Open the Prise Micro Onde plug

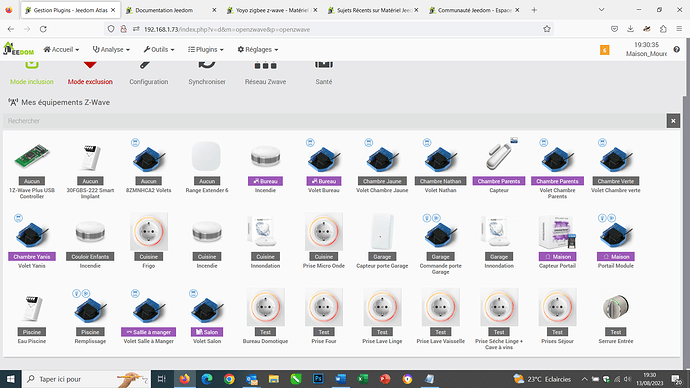click(x=323, y=242)
